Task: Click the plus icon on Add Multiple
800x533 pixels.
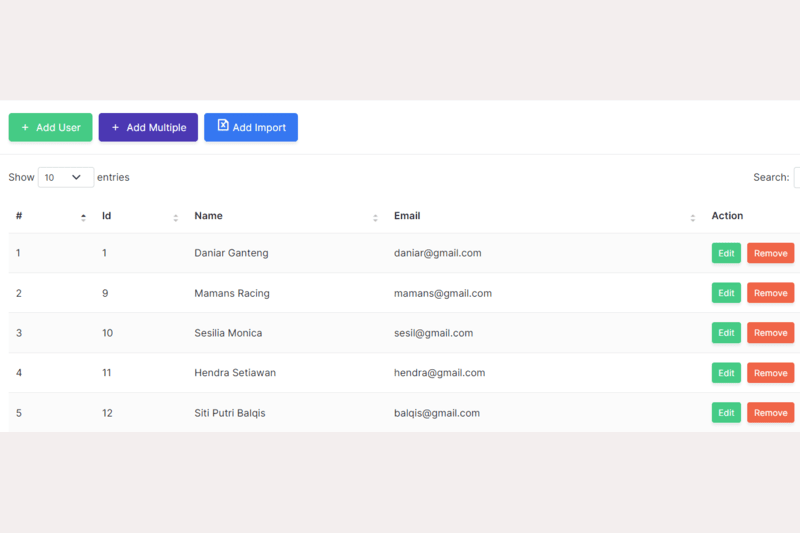Action: (115, 128)
